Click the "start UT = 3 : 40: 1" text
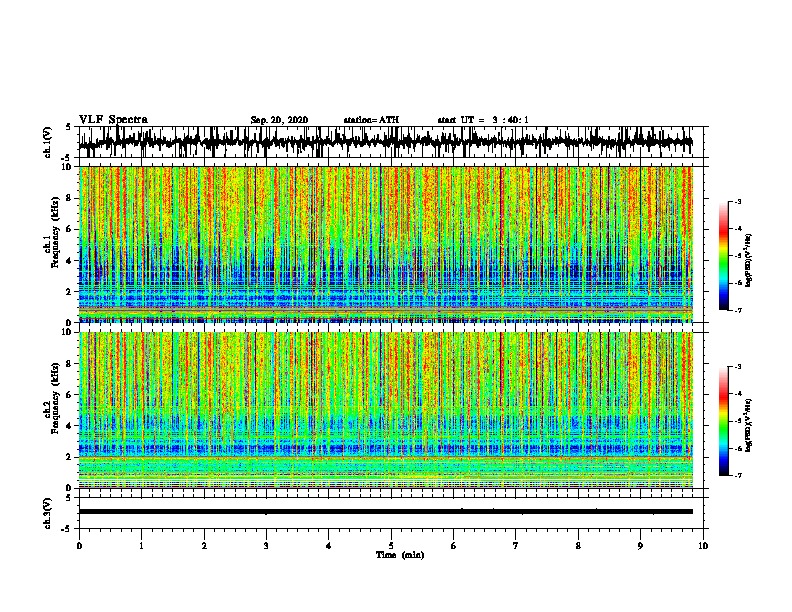792x612 pixels. point(483,120)
